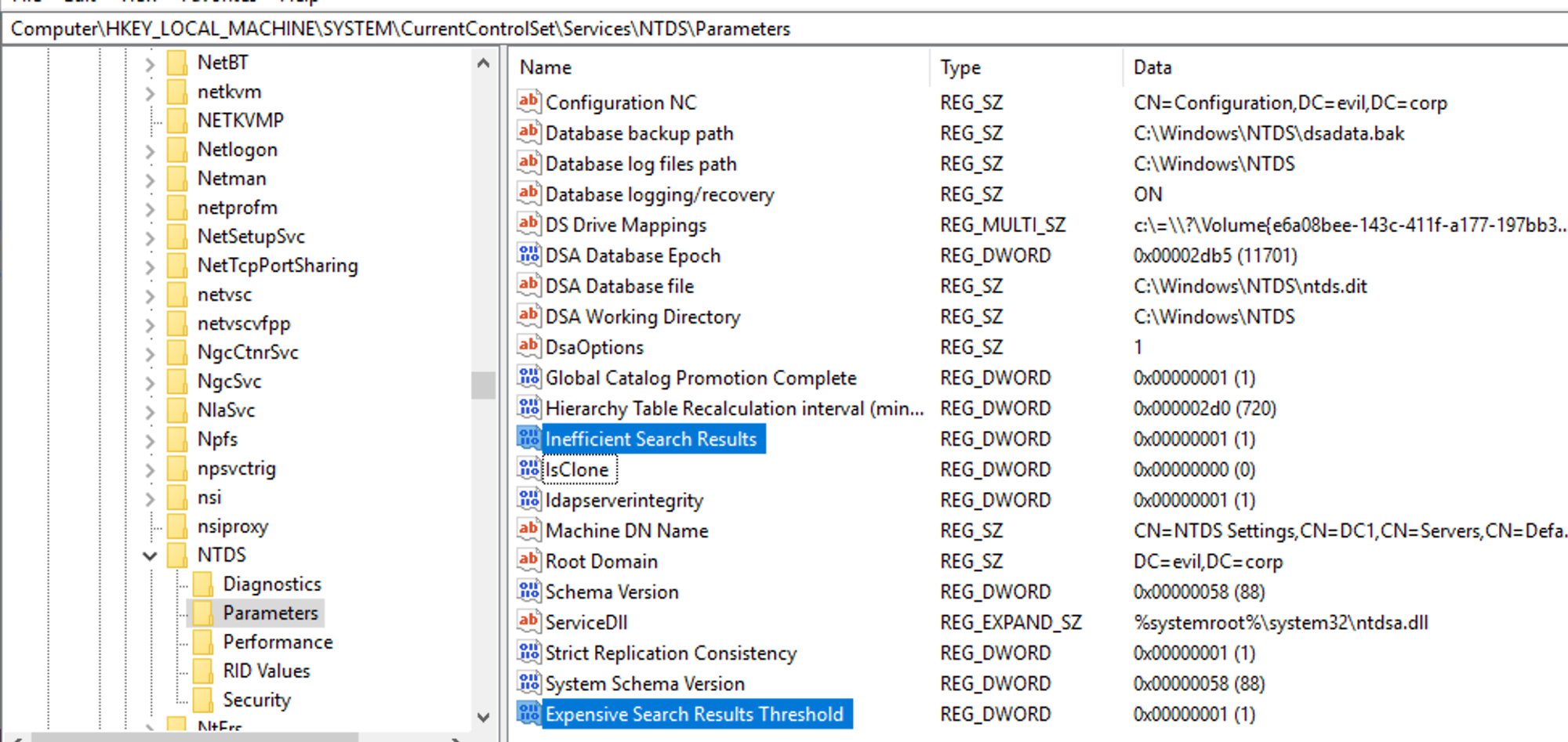Expand the Netlogon tree node
Image resolution: width=1568 pixels, height=742 pixels.
[x=149, y=149]
